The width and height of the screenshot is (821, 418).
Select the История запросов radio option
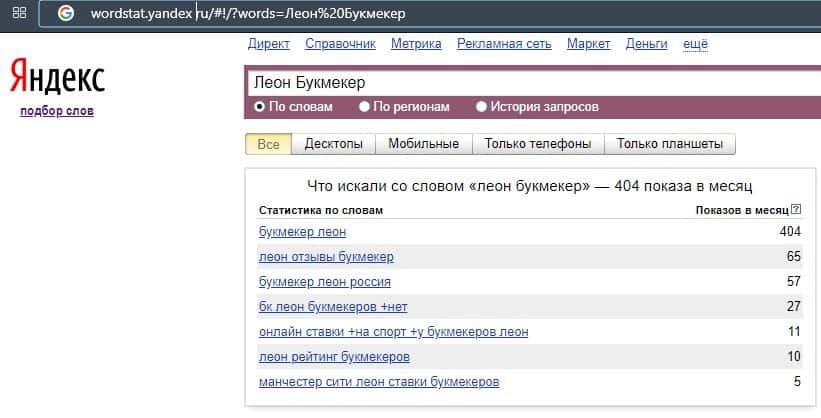click(x=482, y=107)
